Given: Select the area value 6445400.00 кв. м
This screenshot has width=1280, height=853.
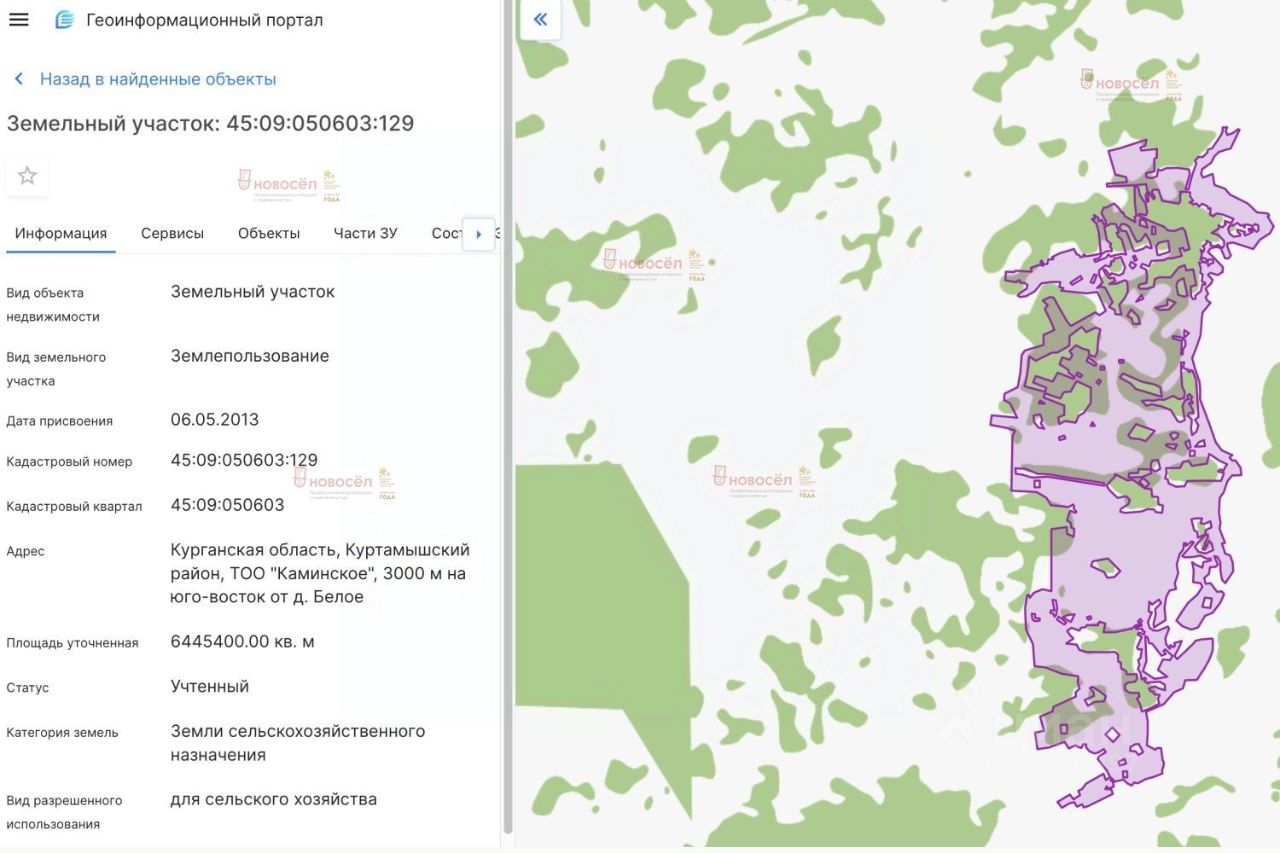Looking at the screenshot, I should pyautogui.click(x=243, y=641).
